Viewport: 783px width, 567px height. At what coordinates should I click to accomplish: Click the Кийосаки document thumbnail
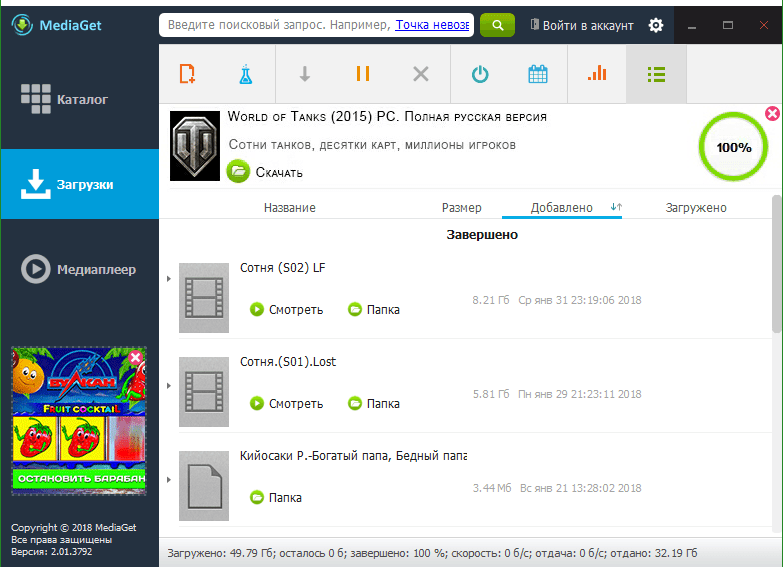204,486
